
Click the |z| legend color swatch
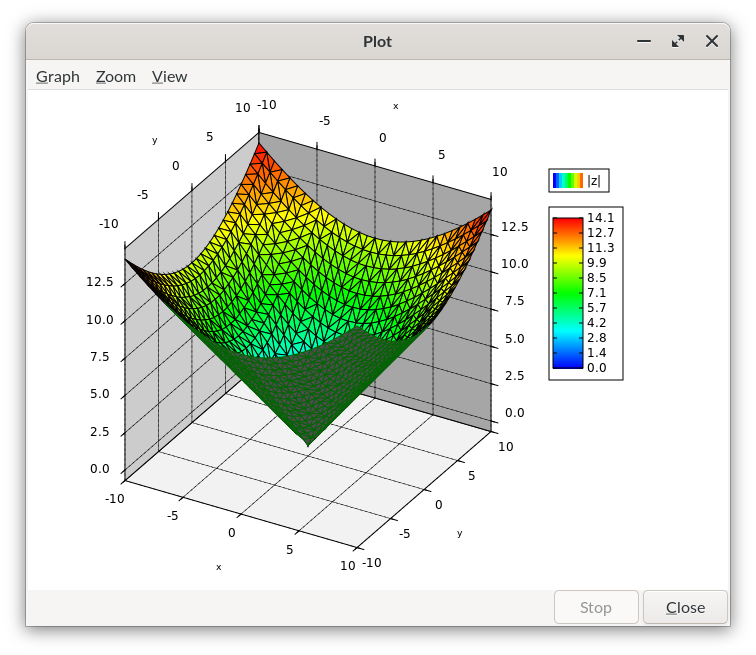567,180
